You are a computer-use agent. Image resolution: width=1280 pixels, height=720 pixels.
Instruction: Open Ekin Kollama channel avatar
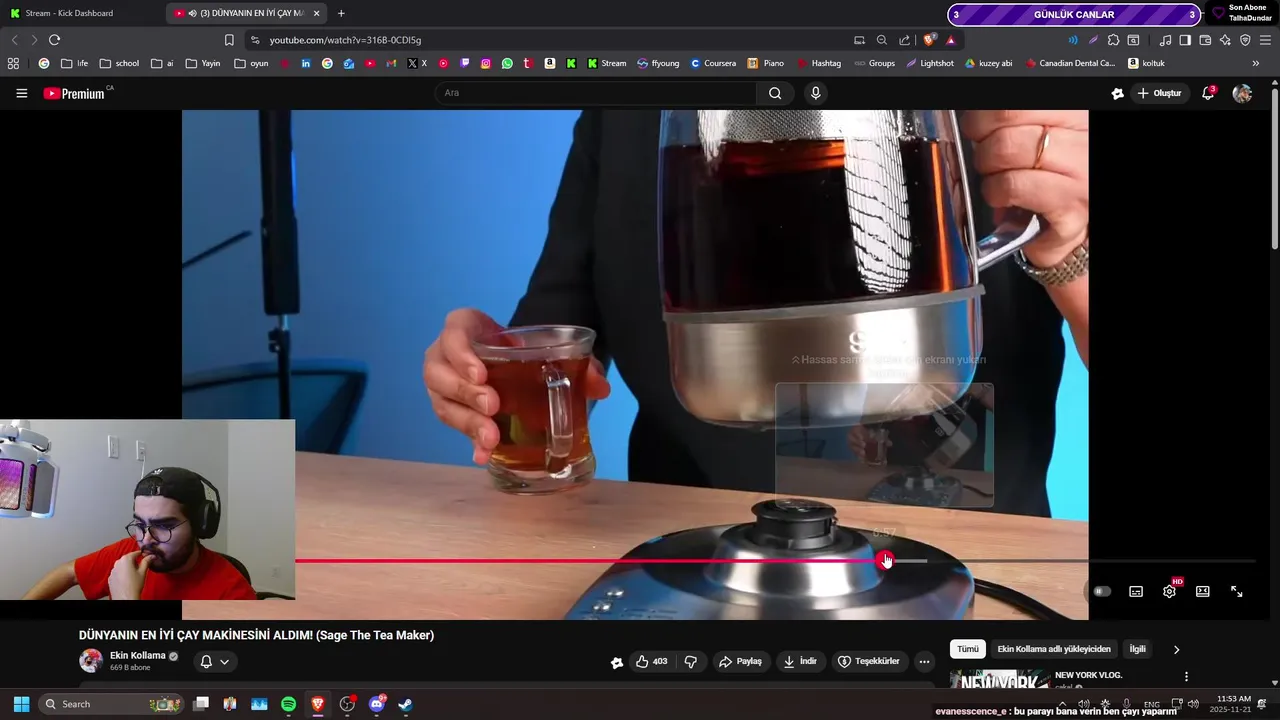pyautogui.click(x=91, y=661)
